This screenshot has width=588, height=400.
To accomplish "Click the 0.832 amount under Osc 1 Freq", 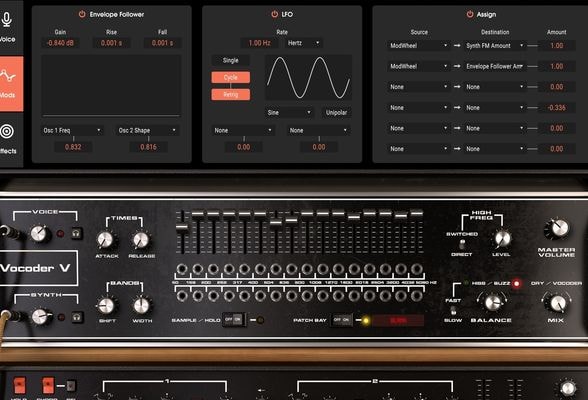I will click(73, 147).
